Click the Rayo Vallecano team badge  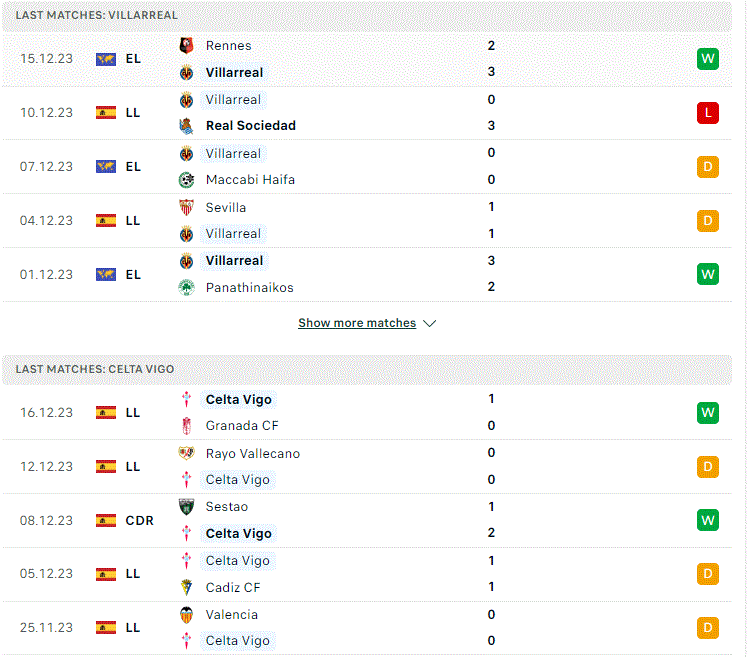click(x=186, y=453)
